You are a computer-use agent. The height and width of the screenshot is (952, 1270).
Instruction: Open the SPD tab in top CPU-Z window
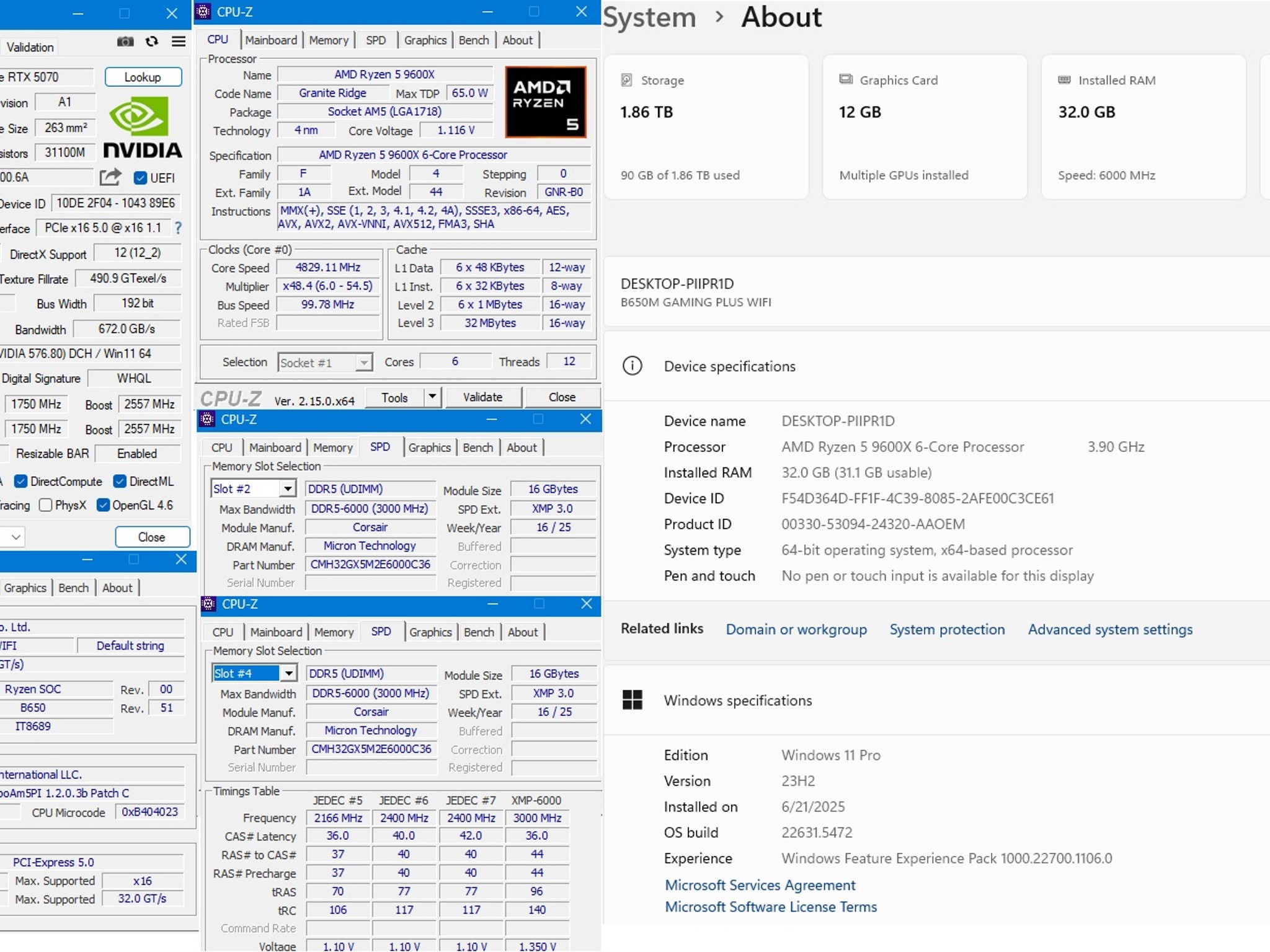coord(376,40)
